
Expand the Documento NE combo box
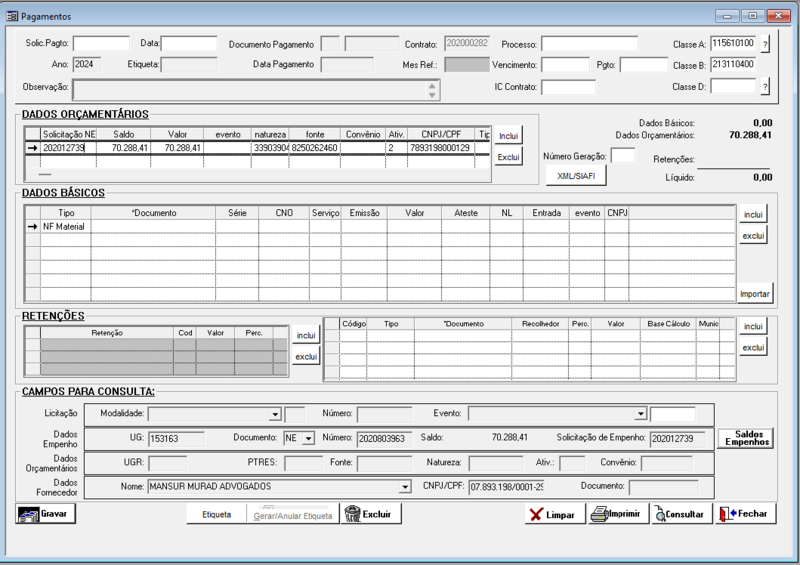click(x=308, y=438)
